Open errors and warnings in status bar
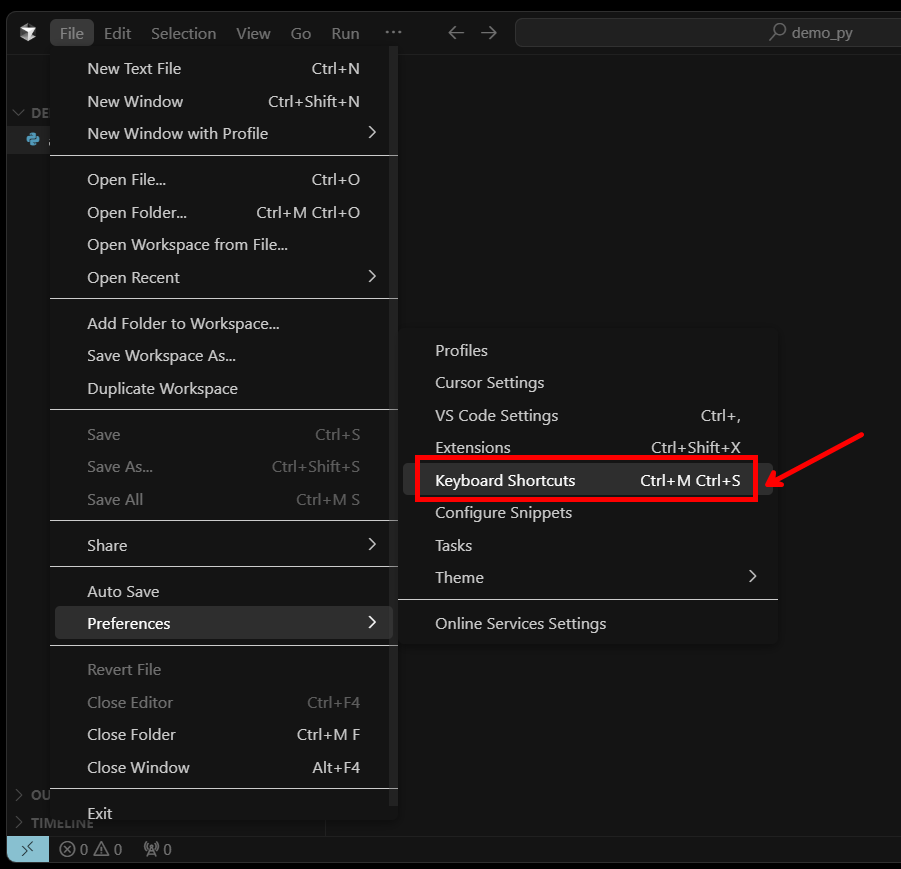This screenshot has width=901, height=869. pyautogui.click(x=91, y=849)
